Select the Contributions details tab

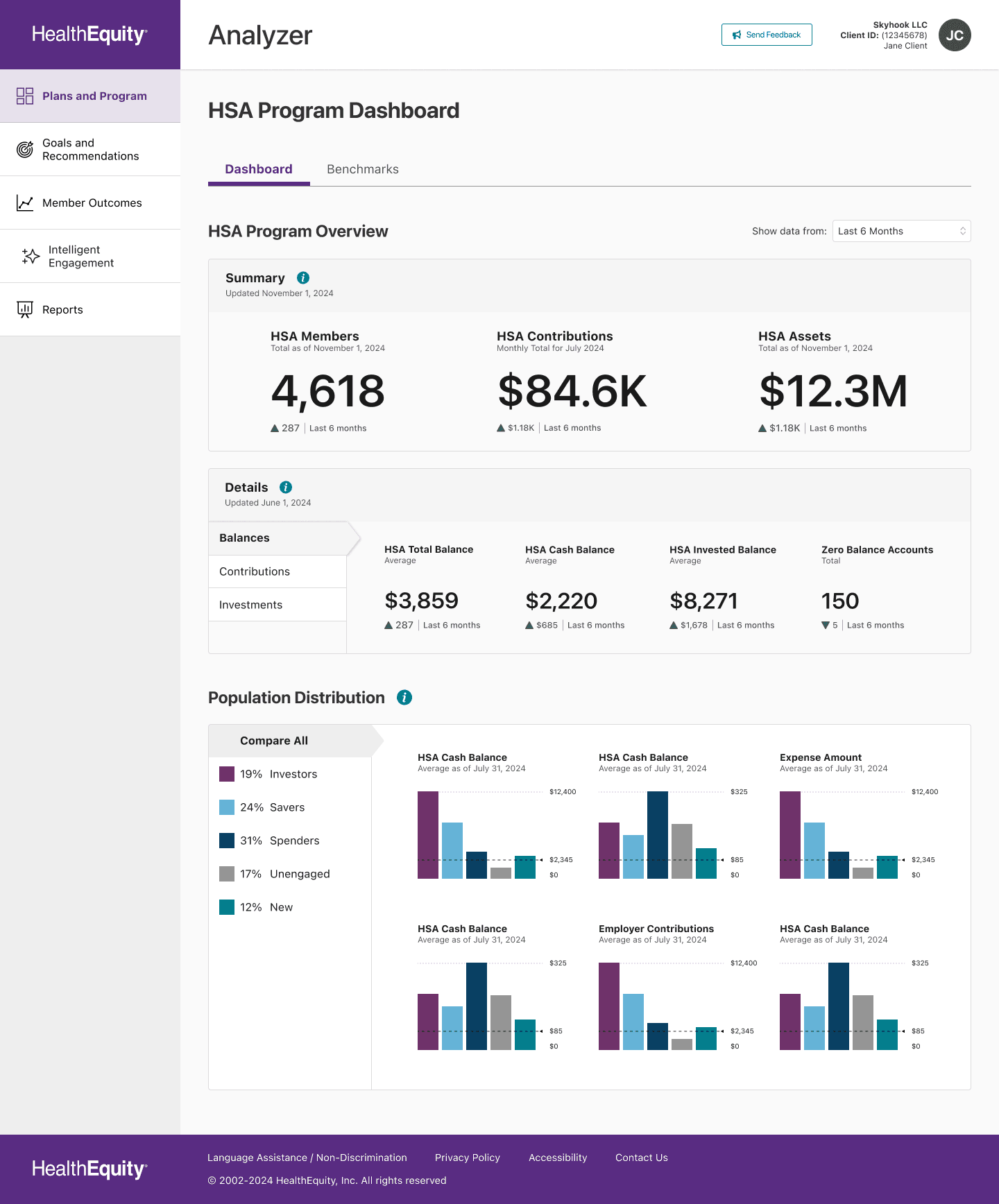(x=277, y=571)
